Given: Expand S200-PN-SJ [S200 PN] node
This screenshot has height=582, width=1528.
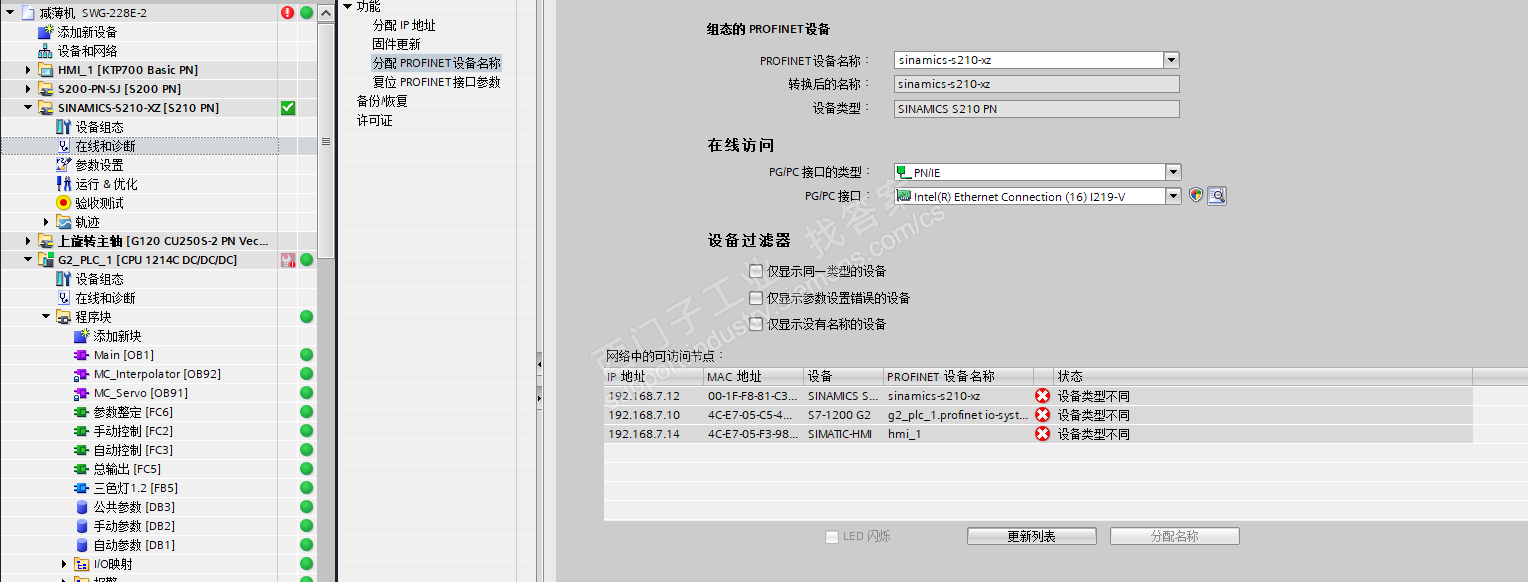Looking at the screenshot, I should point(28,89).
